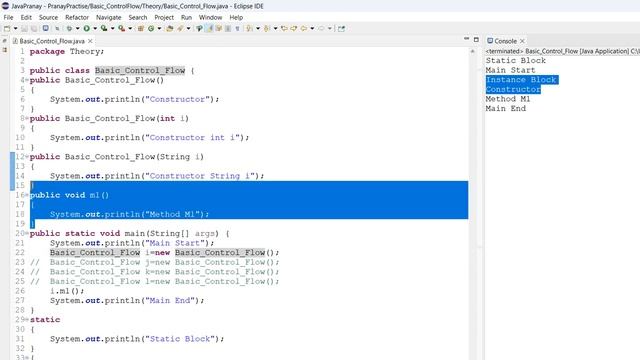Open the Window menu
Image resolution: width=640 pixels, height=360 pixels.
pyautogui.click(x=210, y=18)
